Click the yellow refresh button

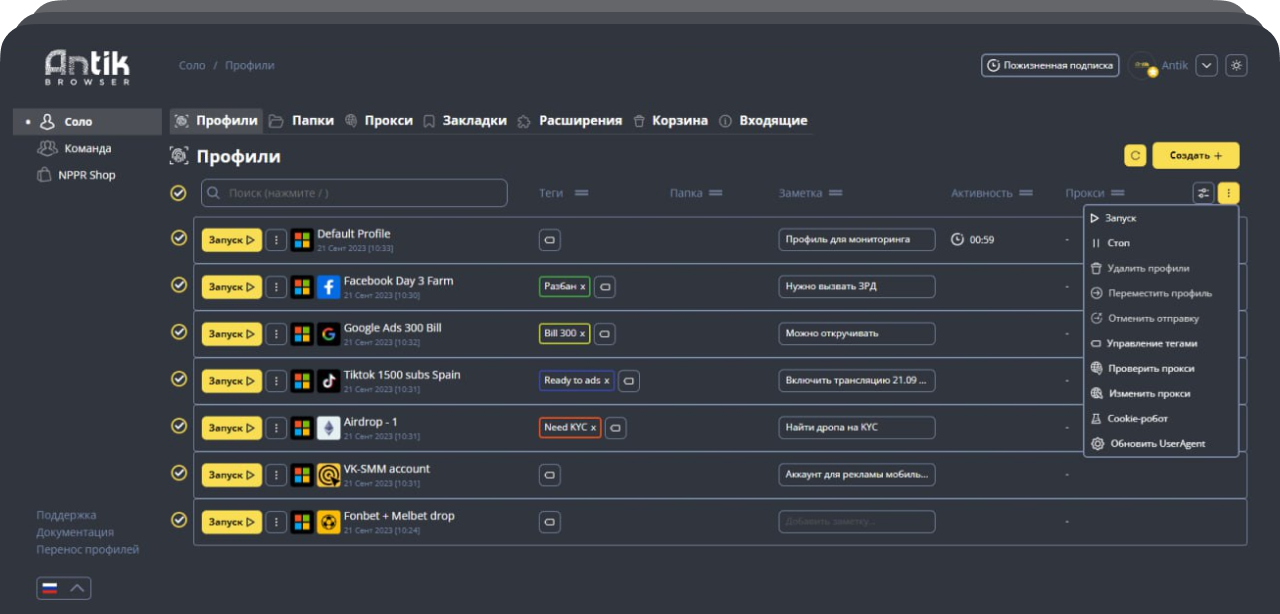pos(1135,156)
